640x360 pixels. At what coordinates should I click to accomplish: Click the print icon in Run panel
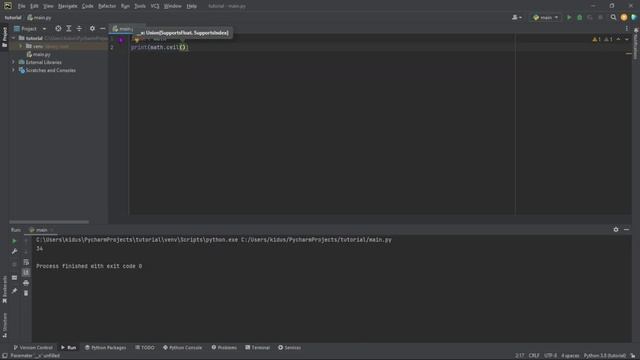coord(26,282)
